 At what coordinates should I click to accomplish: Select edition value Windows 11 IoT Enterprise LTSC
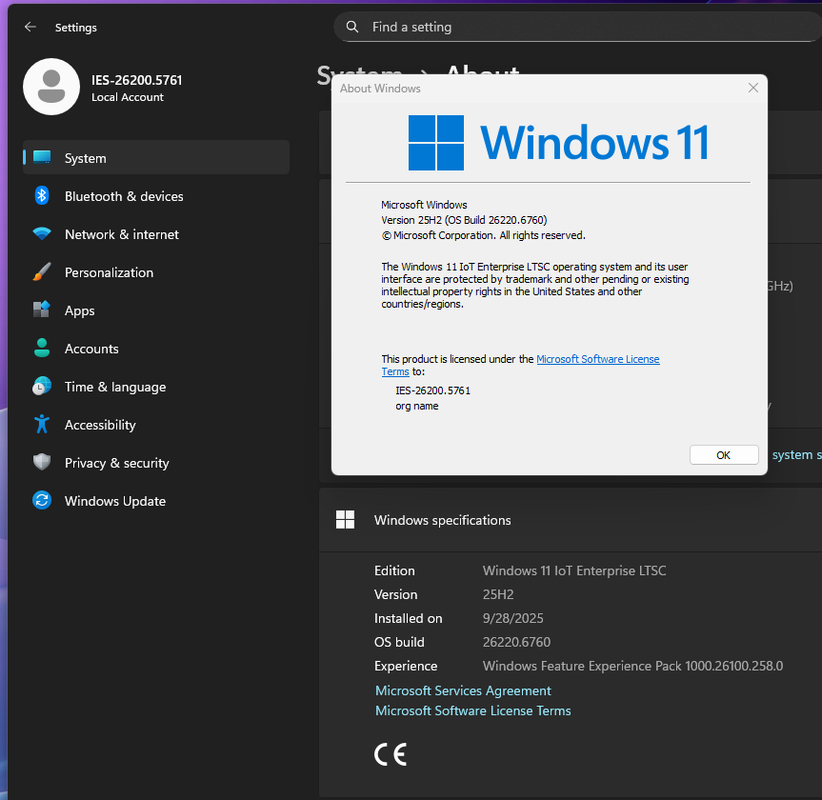pos(574,570)
